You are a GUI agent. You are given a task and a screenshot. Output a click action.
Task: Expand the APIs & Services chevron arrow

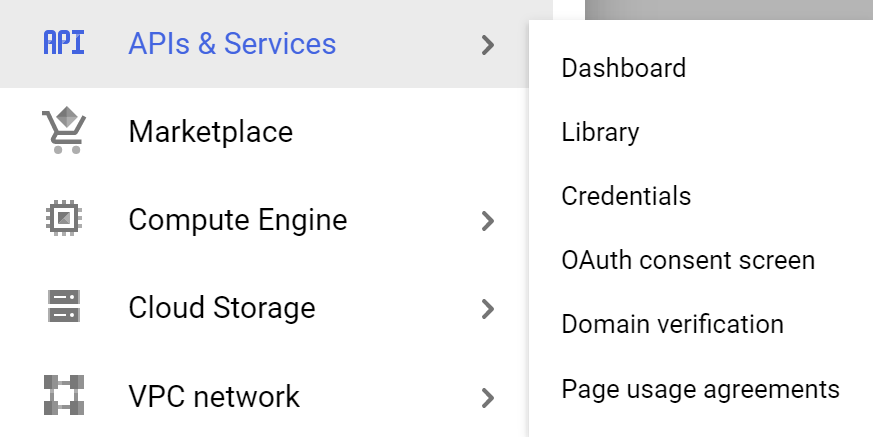tap(488, 45)
